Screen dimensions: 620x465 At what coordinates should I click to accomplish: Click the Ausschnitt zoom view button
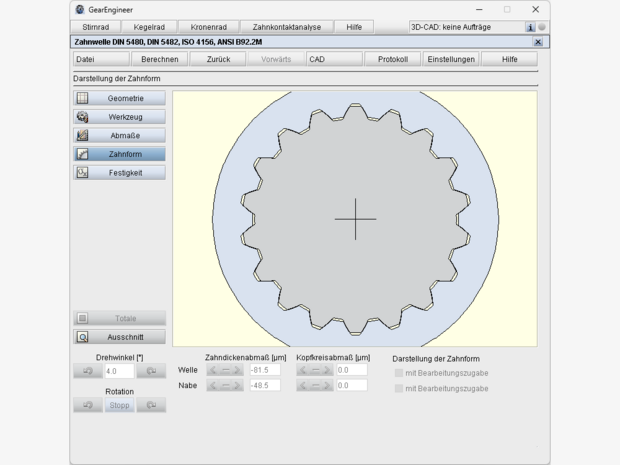[119, 337]
